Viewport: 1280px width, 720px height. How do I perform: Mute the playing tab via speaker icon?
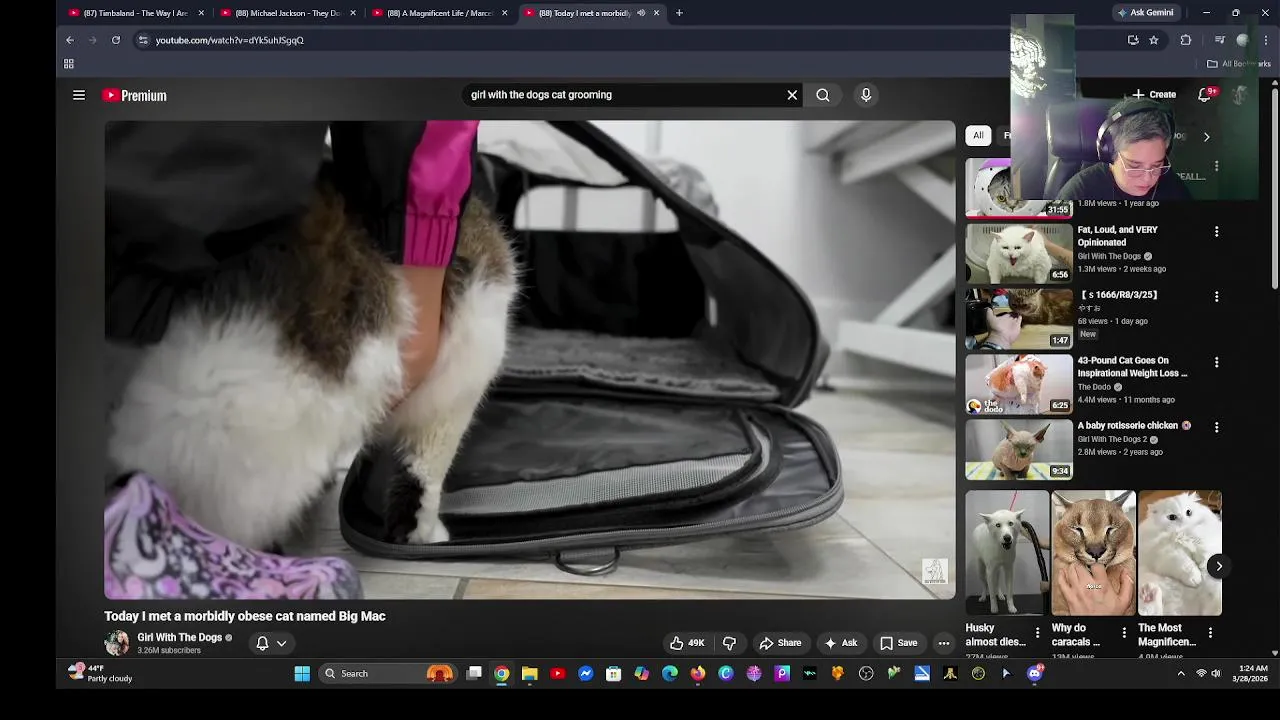[641, 13]
